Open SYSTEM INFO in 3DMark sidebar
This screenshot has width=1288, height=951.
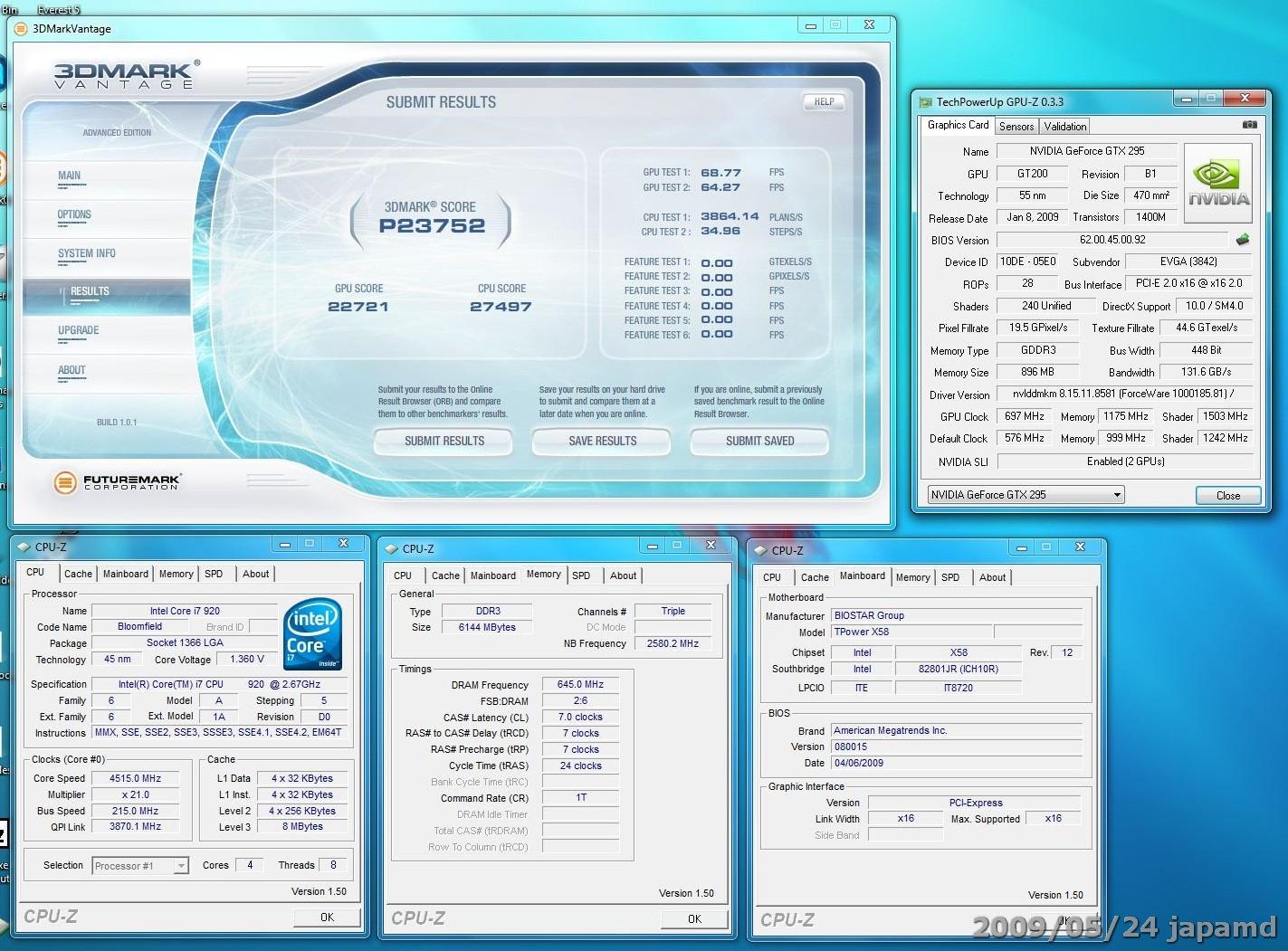pyautogui.click(x=87, y=253)
